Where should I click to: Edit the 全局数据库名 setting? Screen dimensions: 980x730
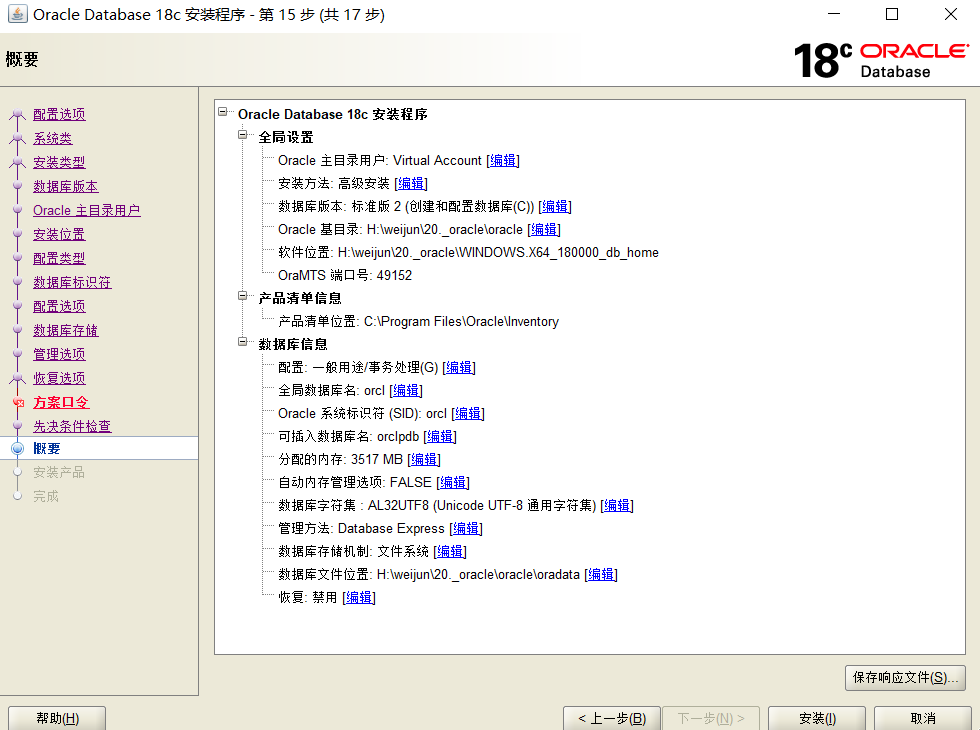pyautogui.click(x=405, y=390)
